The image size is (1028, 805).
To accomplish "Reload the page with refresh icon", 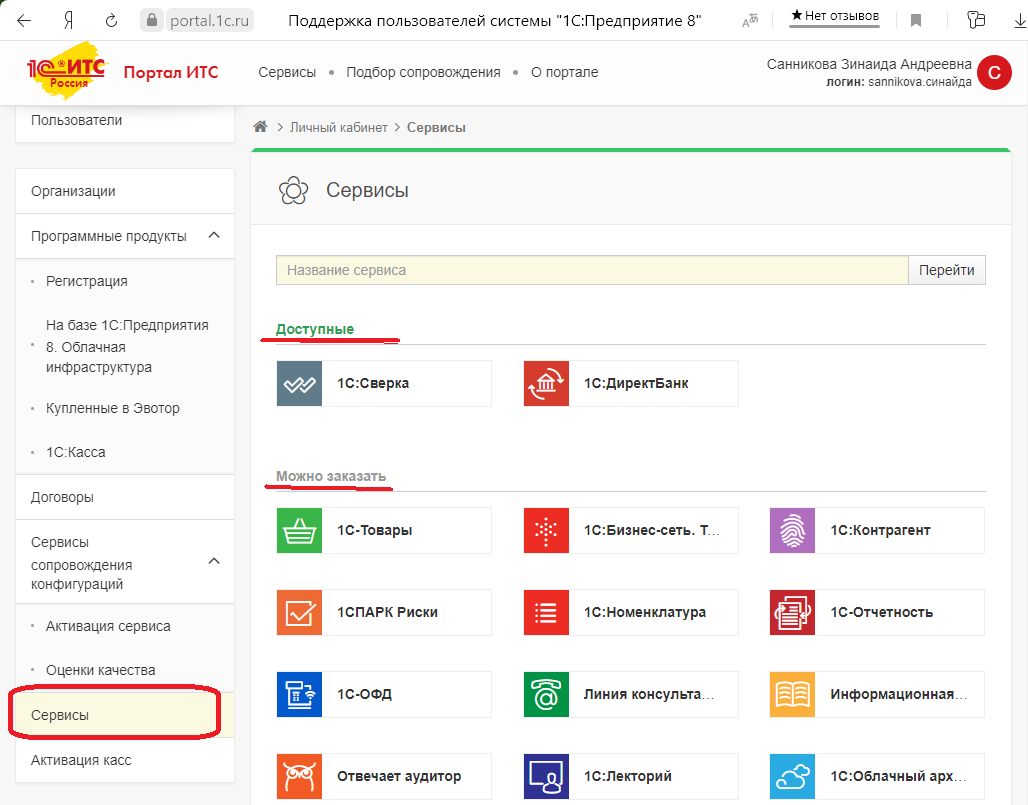I will point(111,20).
